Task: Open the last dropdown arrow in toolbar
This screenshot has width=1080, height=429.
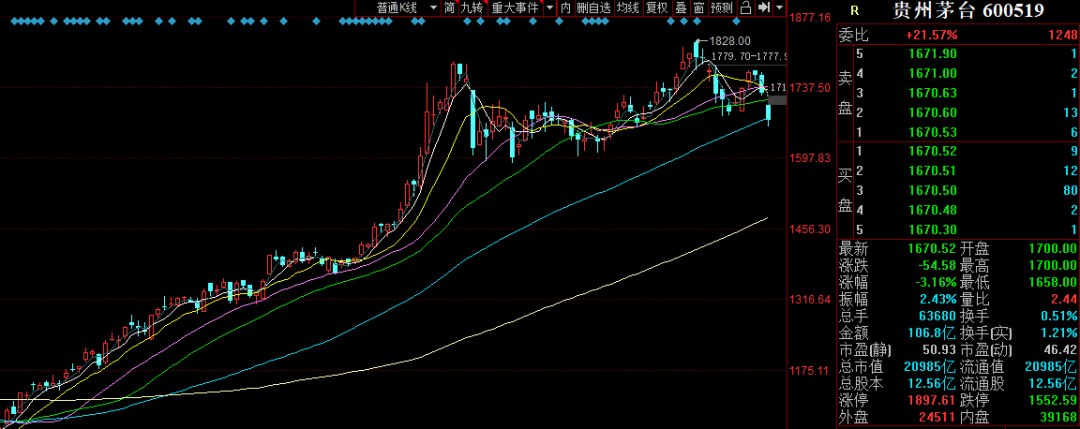Action: click(x=780, y=8)
